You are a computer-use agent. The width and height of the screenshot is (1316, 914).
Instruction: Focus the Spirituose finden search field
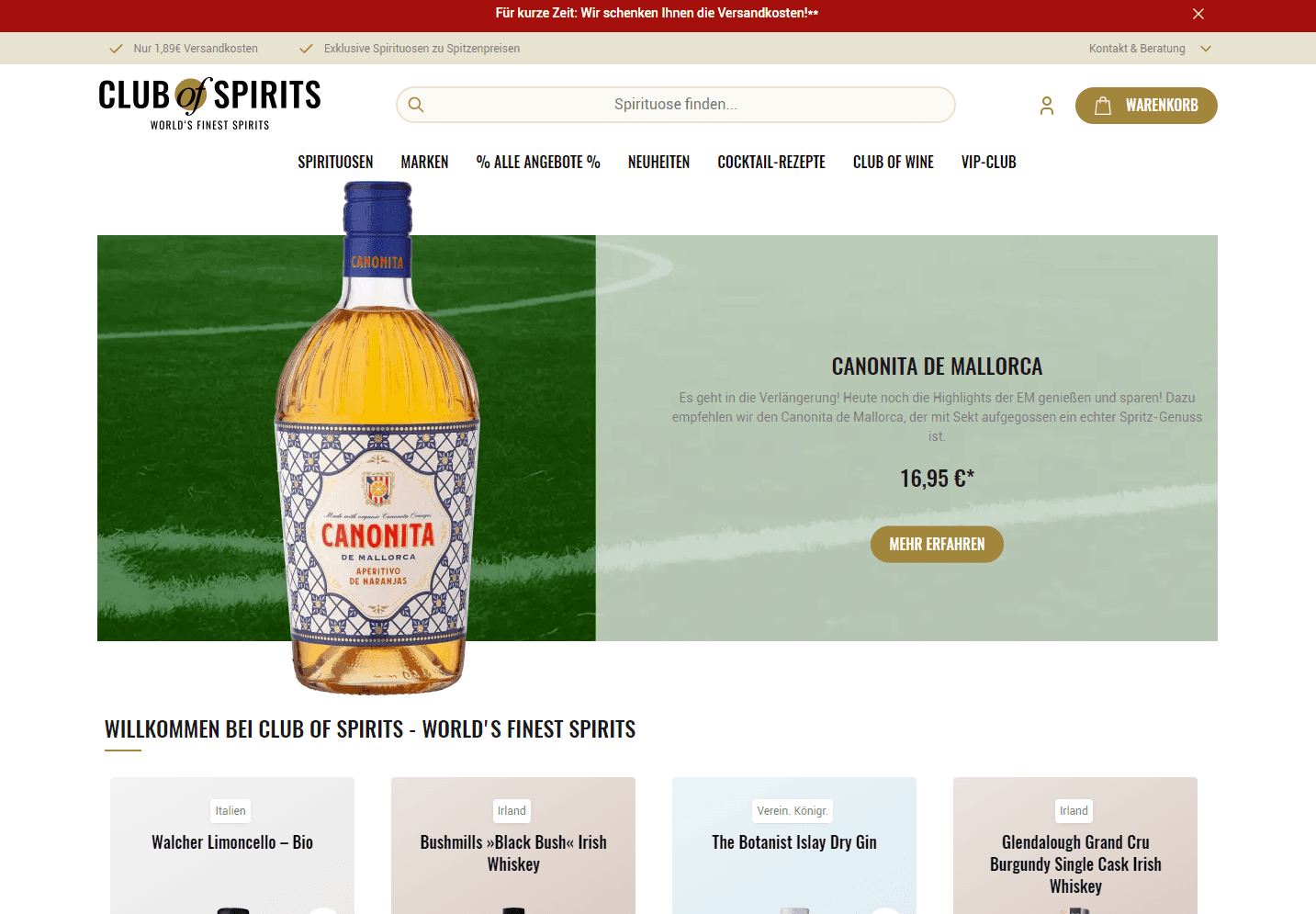(x=676, y=105)
